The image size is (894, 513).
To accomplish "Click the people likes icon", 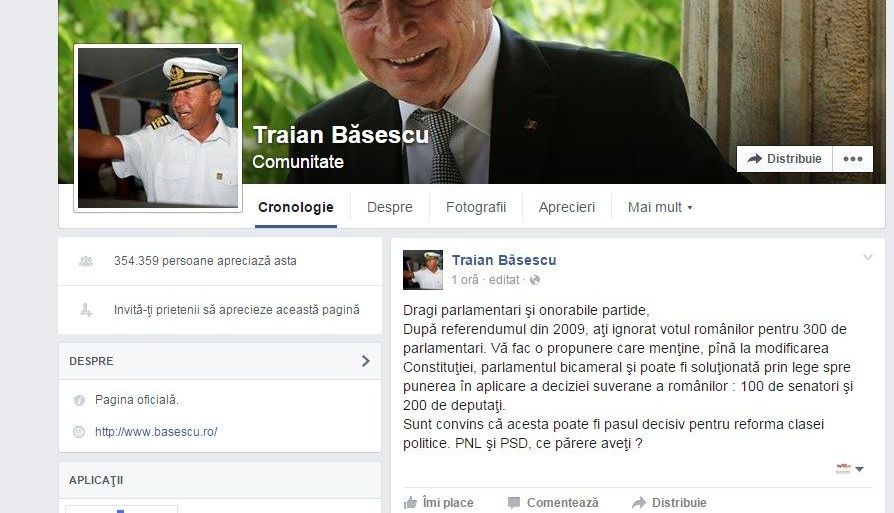I will click(86, 261).
